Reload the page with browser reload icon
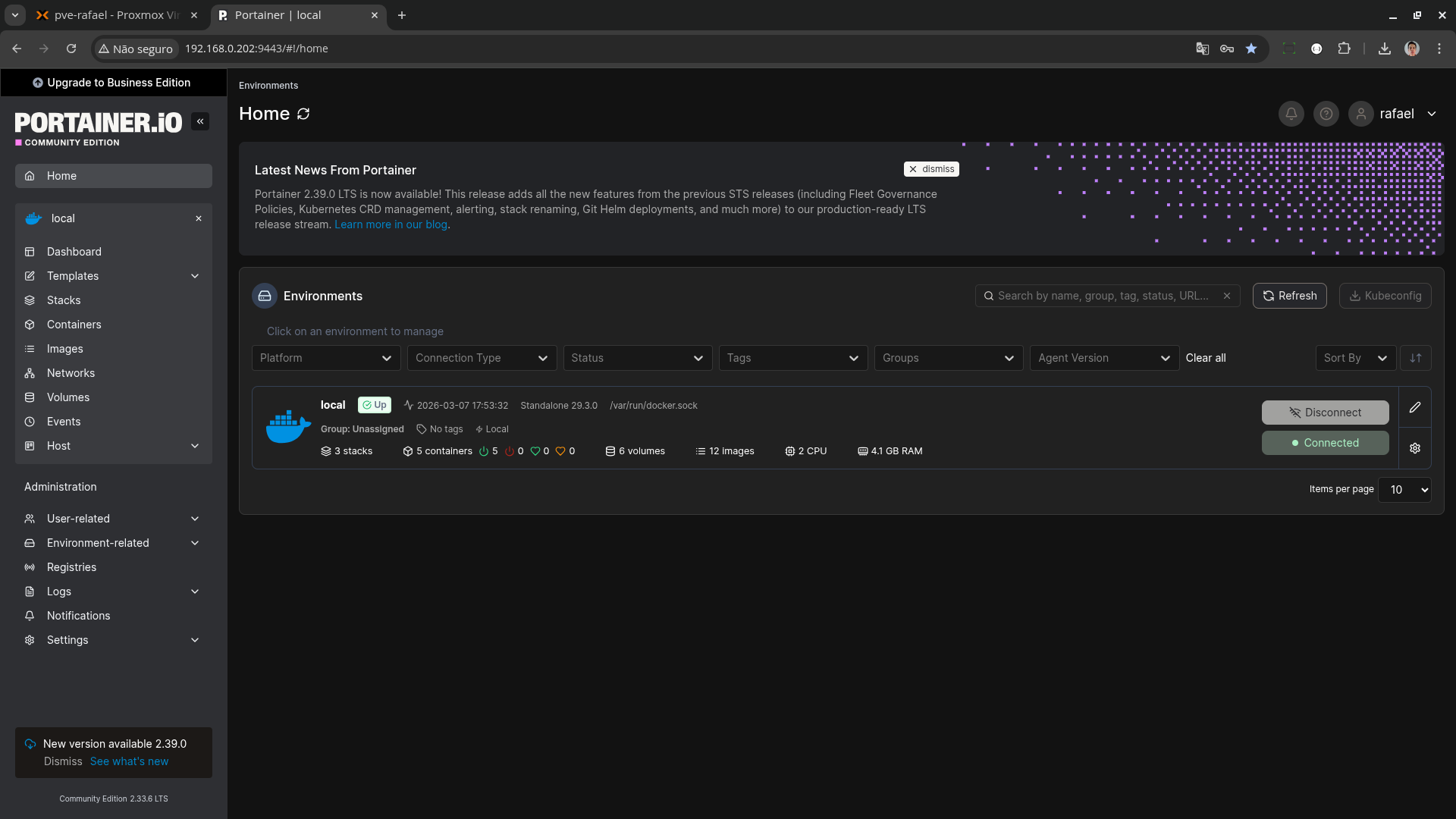The image size is (1456, 819). (71, 49)
